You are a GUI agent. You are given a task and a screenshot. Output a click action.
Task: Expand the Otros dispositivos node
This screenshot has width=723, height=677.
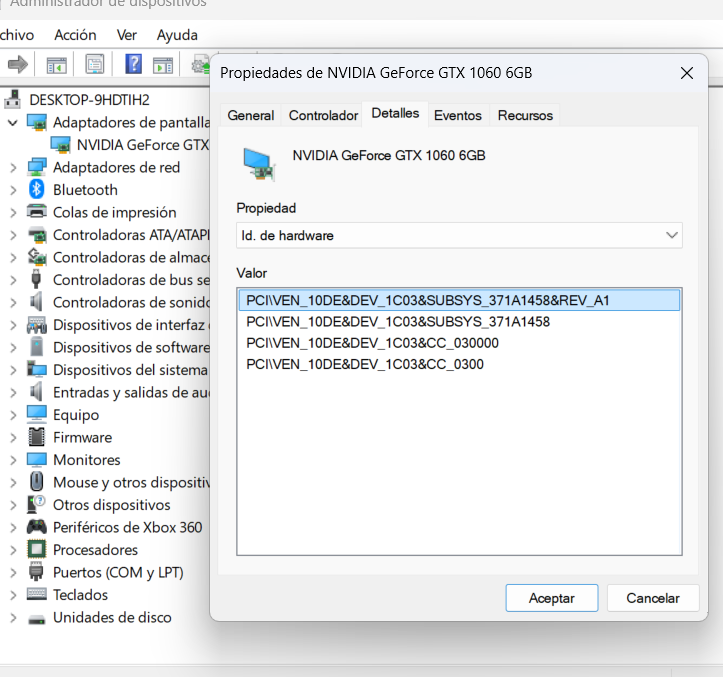[x=13, y=505]
